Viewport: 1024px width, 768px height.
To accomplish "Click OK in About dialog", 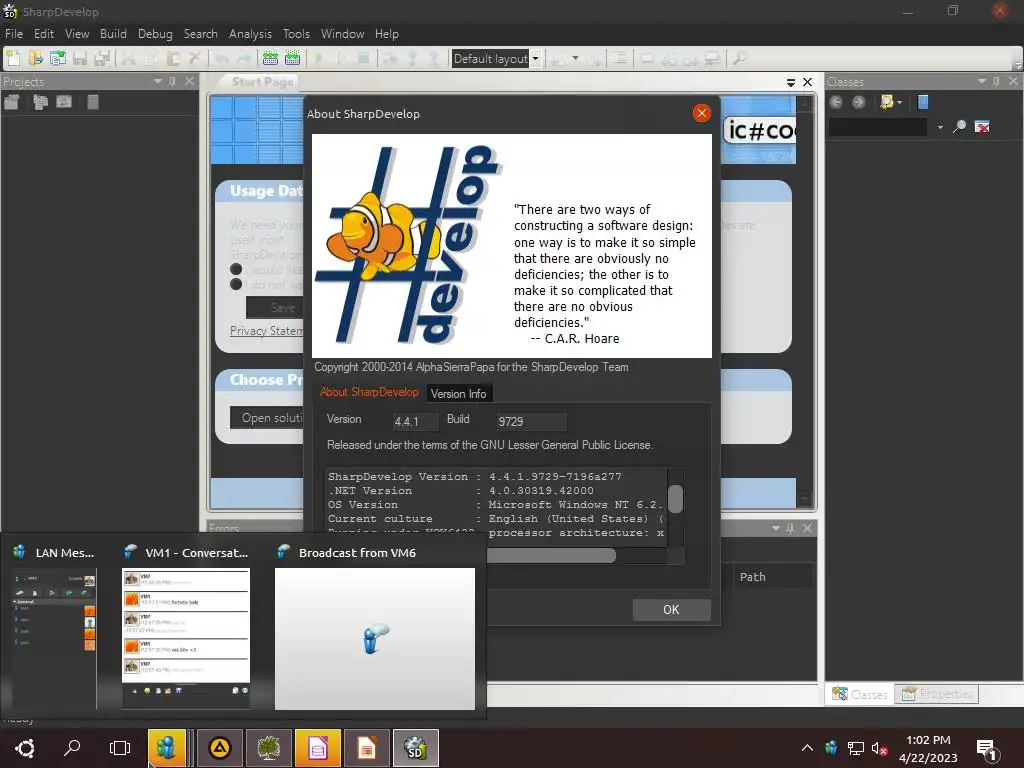I will [x=671, y=609].
